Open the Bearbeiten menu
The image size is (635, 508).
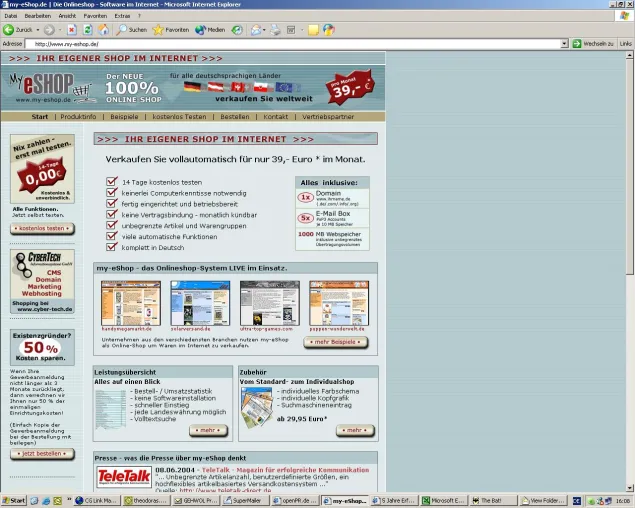point(38,16)
